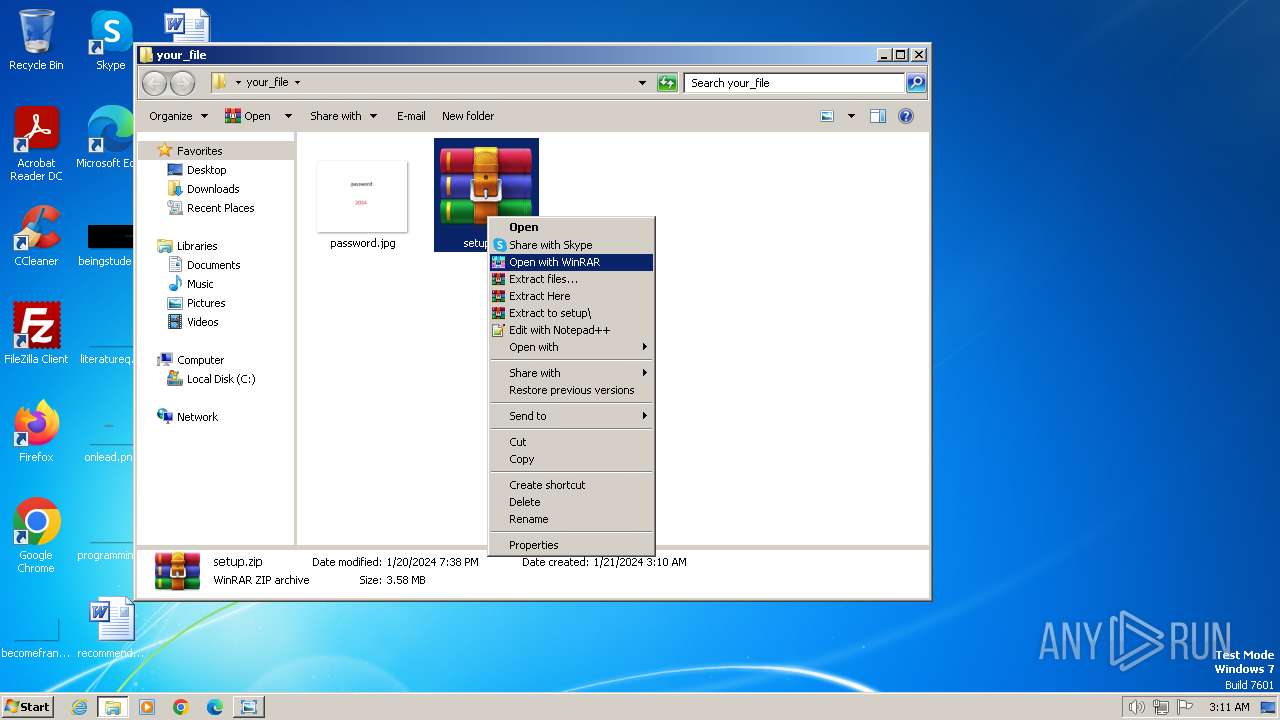1280x720 pixels.
Task: Open Videos library
Action: pyautogui.click(x=202, y=322)
